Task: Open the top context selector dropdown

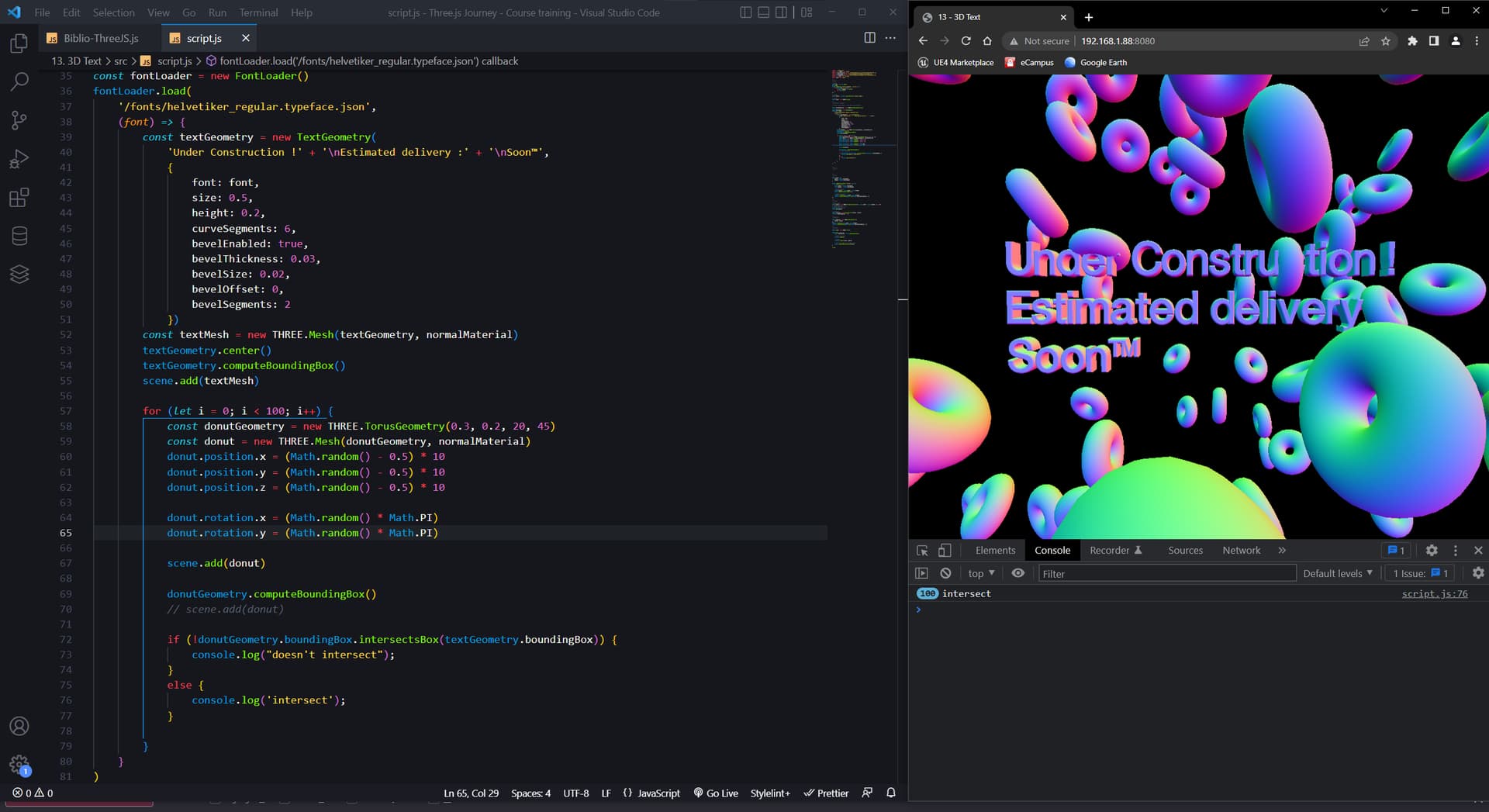Action: pos(980,573)
